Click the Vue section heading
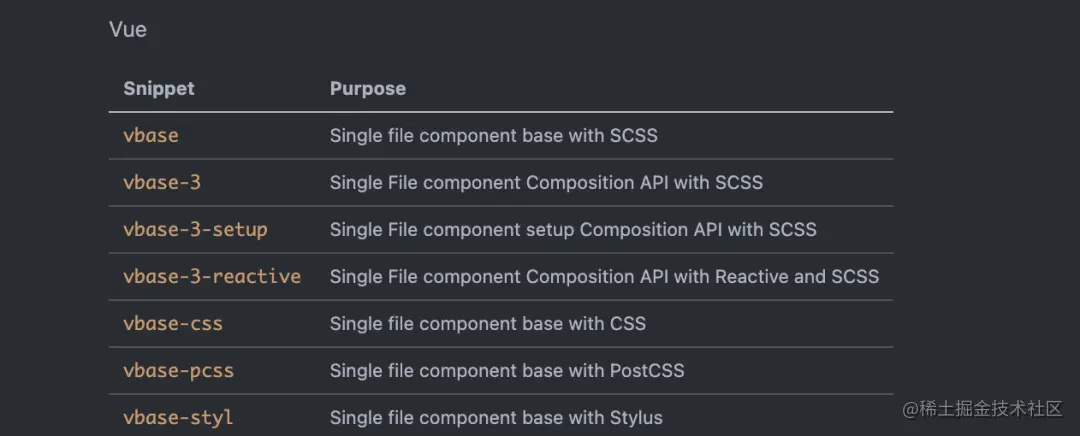 click(128, 30)
